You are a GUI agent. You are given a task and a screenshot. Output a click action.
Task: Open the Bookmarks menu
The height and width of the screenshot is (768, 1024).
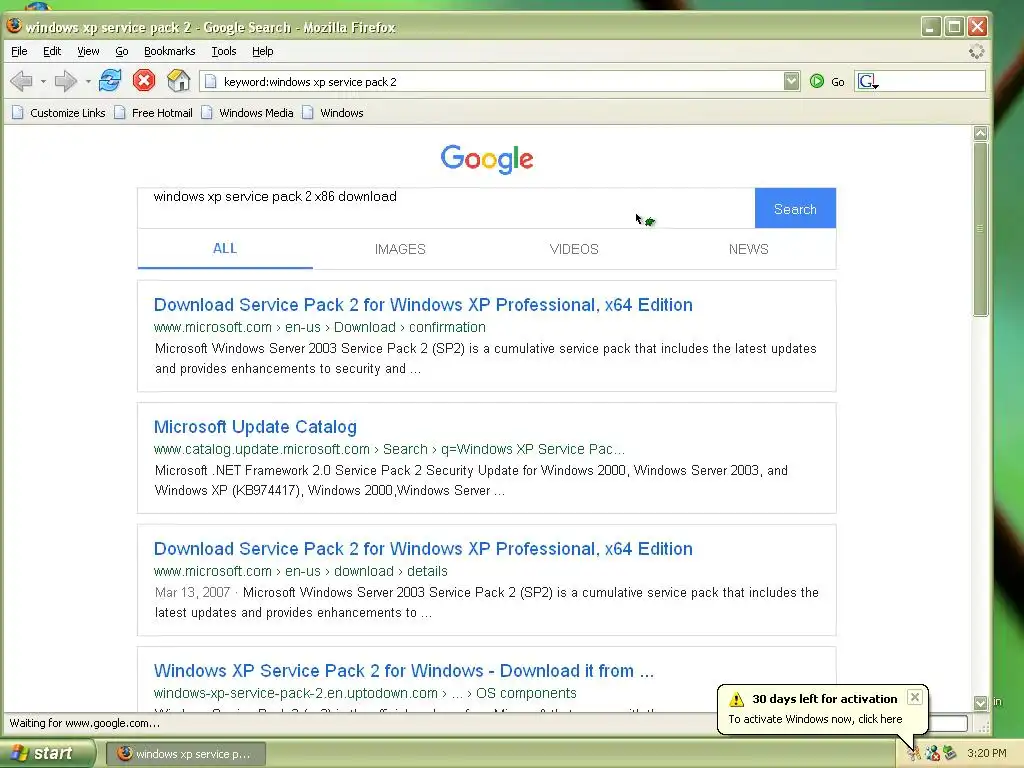[x=169, y=51]
